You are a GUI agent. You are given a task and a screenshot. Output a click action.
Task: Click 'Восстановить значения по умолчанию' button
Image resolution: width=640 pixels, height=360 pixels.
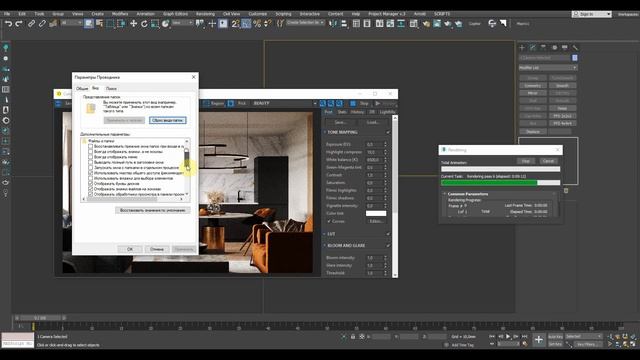pyautogui.click(x=153, y=210)
